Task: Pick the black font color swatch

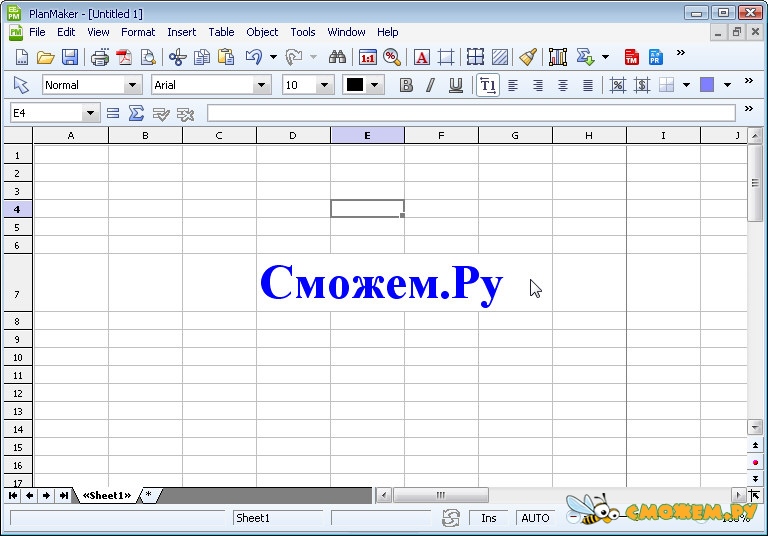Action: 355,85
